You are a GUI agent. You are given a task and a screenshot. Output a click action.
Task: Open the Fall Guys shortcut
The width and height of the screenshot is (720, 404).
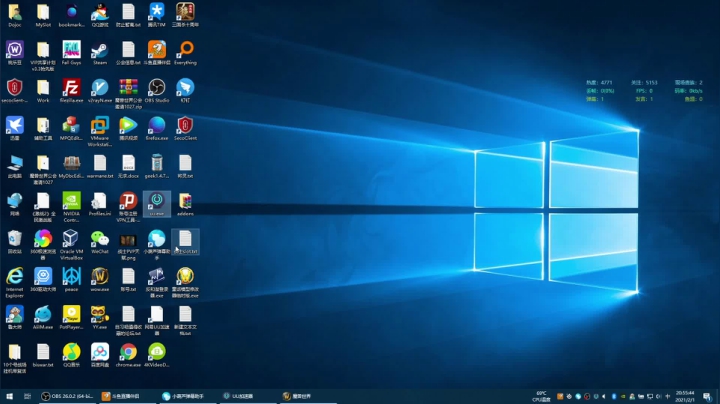click(71, 53)
